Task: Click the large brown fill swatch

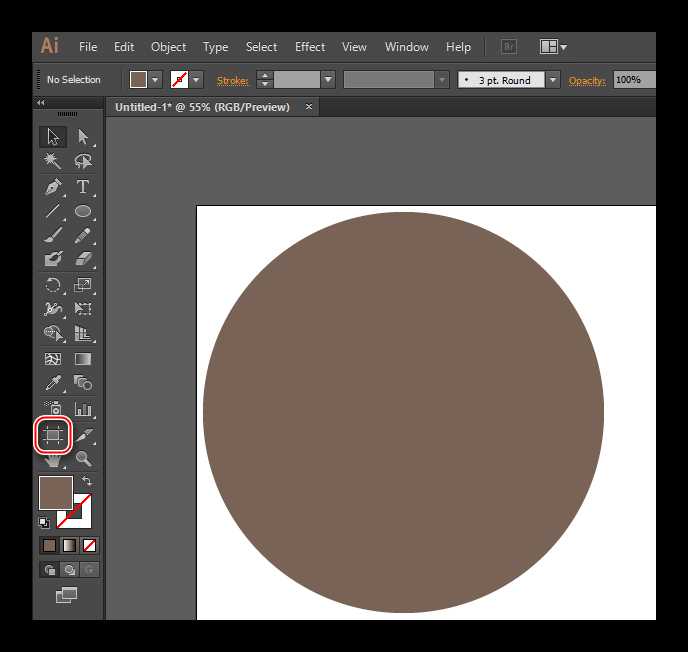Action: (56, 493)
